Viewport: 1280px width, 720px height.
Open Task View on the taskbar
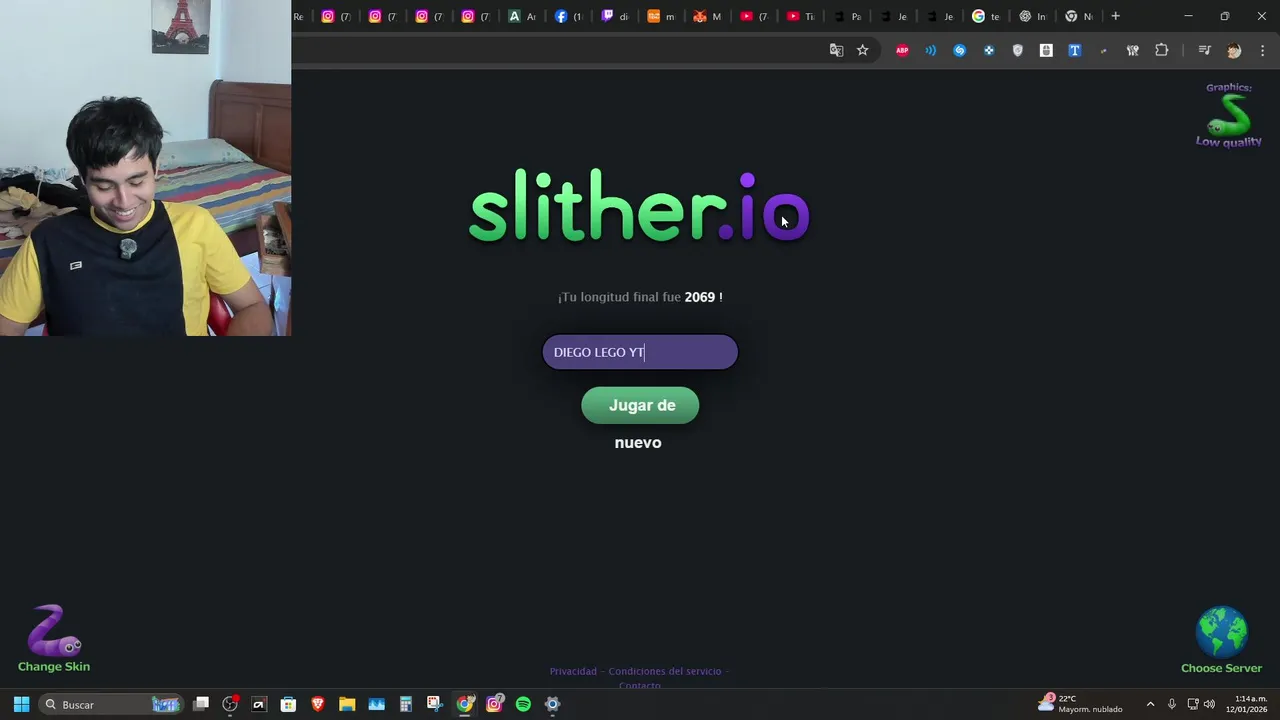[x=201, y=704]
